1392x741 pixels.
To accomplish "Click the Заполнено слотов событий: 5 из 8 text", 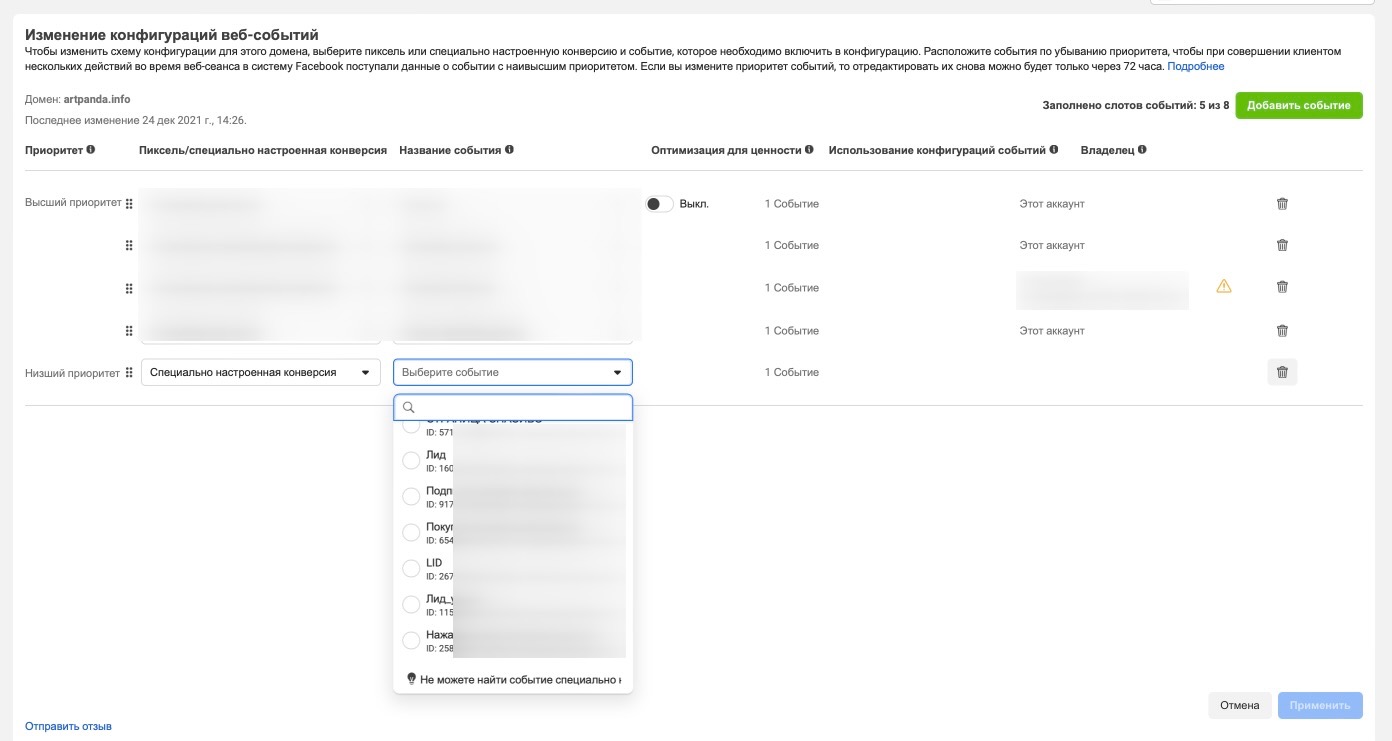I will (x=1136, y=105).
